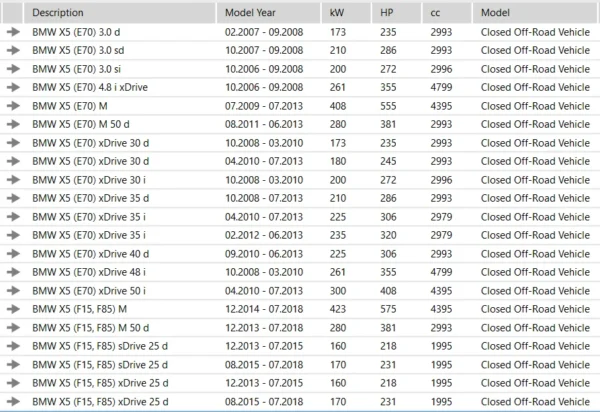
Task: Click the arrow left of E70 xDrive 48 i
Action: tap(13, 271)
